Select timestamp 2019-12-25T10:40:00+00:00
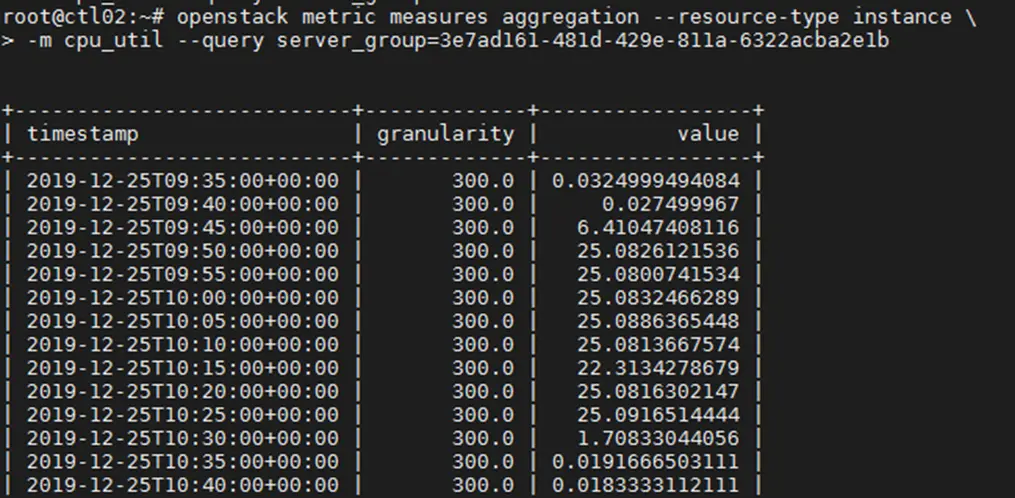 pos(183,485)
